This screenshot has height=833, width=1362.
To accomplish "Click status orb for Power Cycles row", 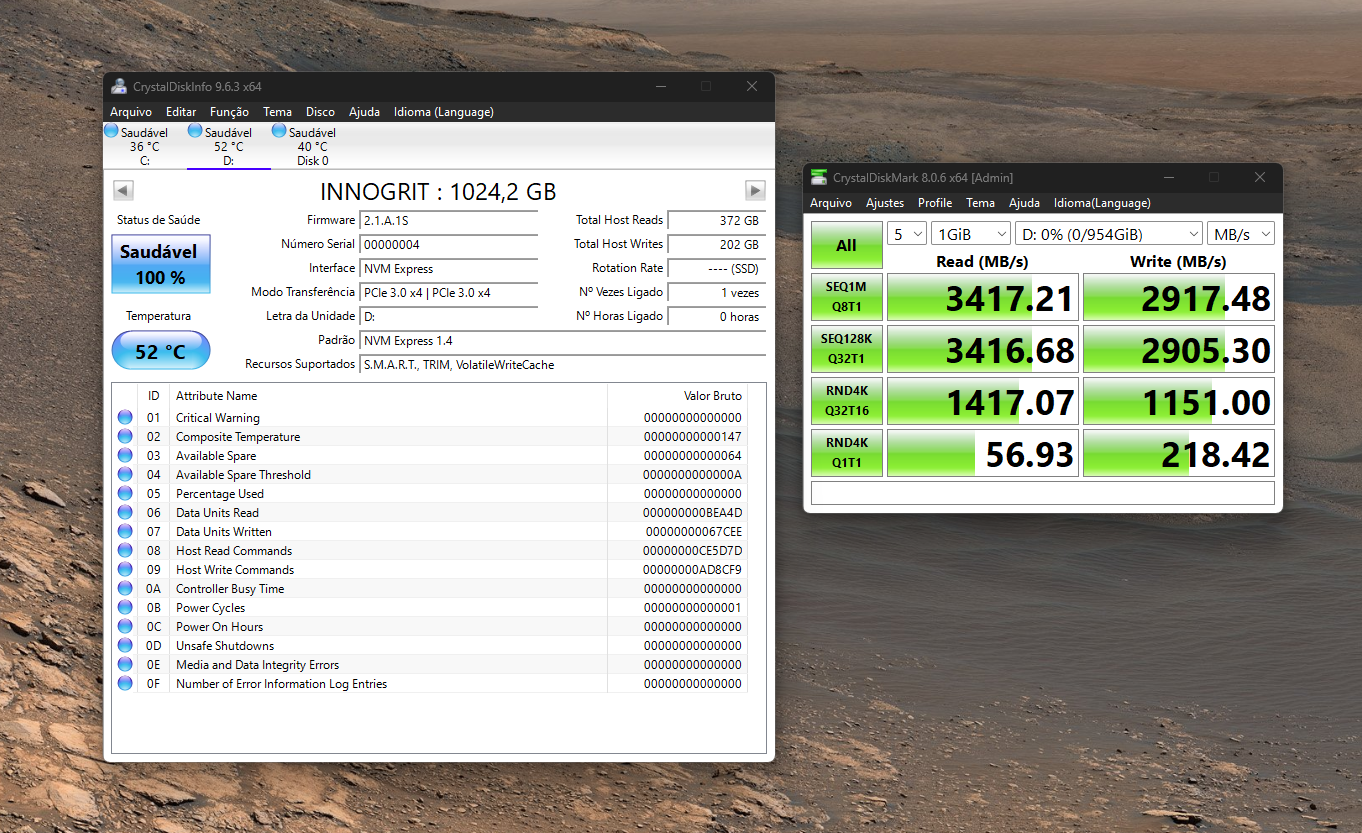I will tap(125, 607).
